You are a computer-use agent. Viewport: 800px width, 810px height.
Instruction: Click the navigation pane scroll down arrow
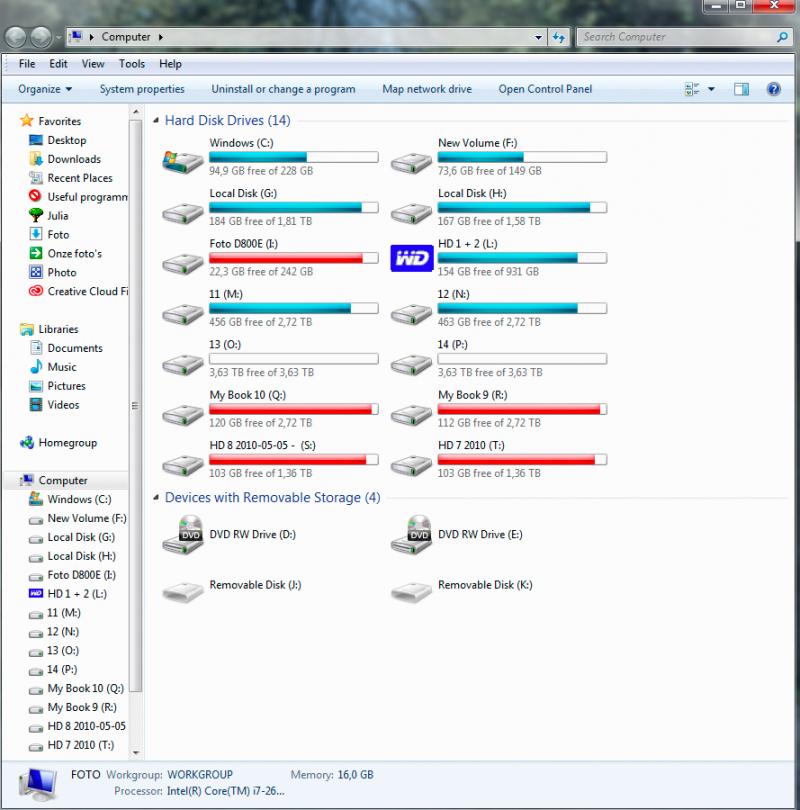136,753
